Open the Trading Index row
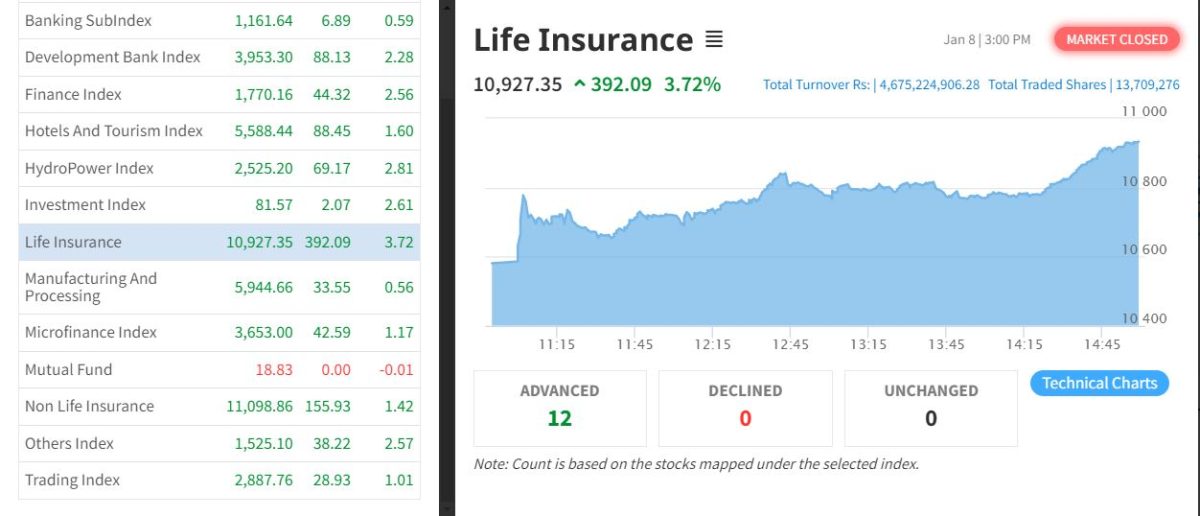This screenshot has width=1200, height=516. 72,480
